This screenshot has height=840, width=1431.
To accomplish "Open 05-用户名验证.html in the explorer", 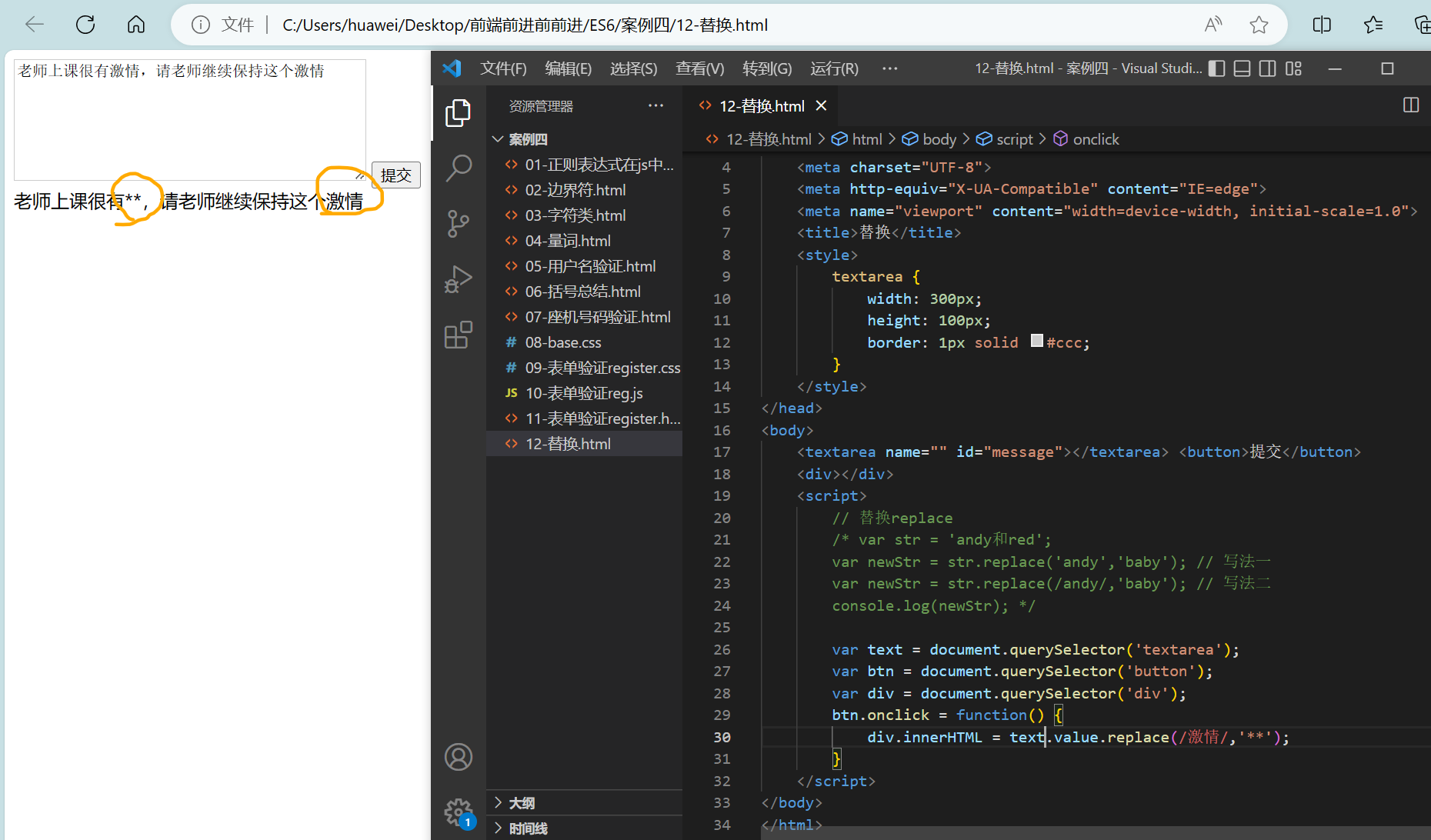I will coord(590,266).
